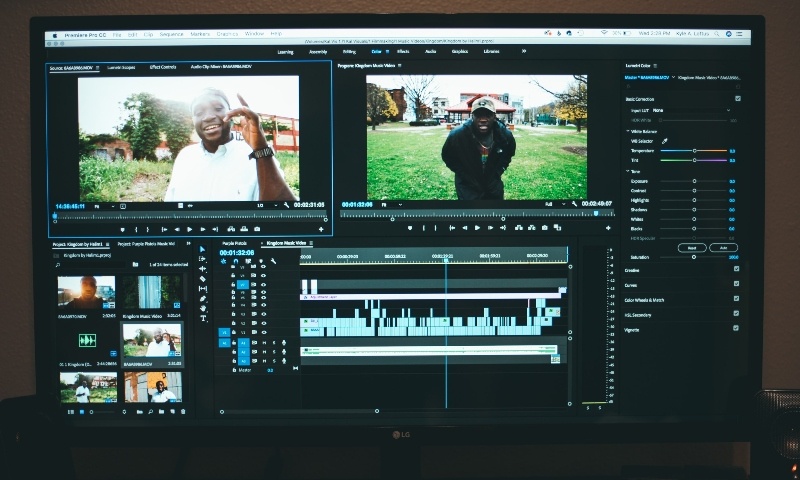Toggle lock on the Master track
The image size is (800, 480).
click(234, 370)
